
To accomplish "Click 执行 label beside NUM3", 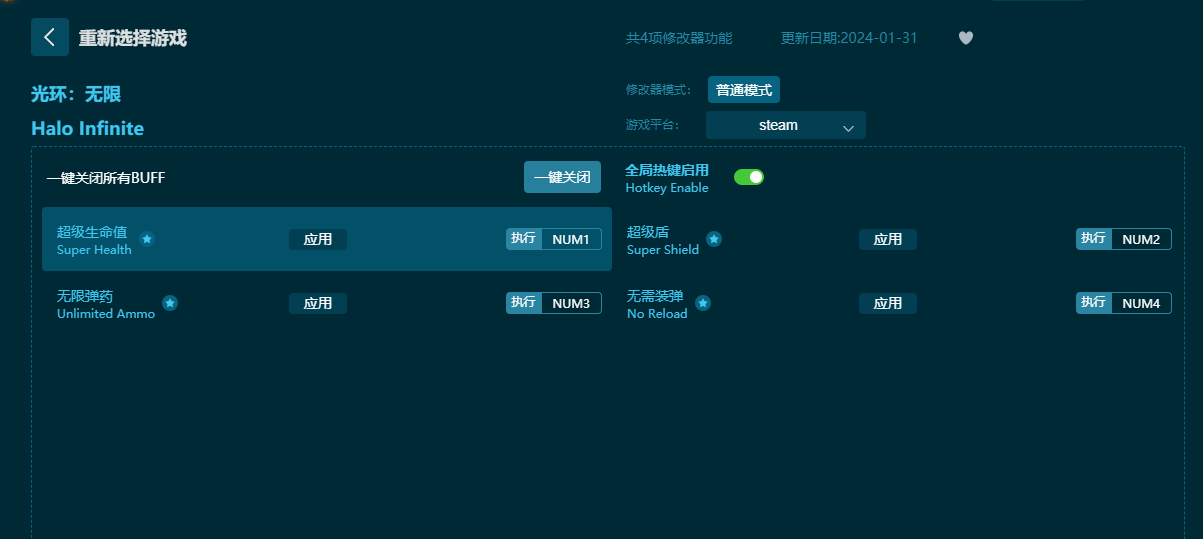I will coord(523,302).
